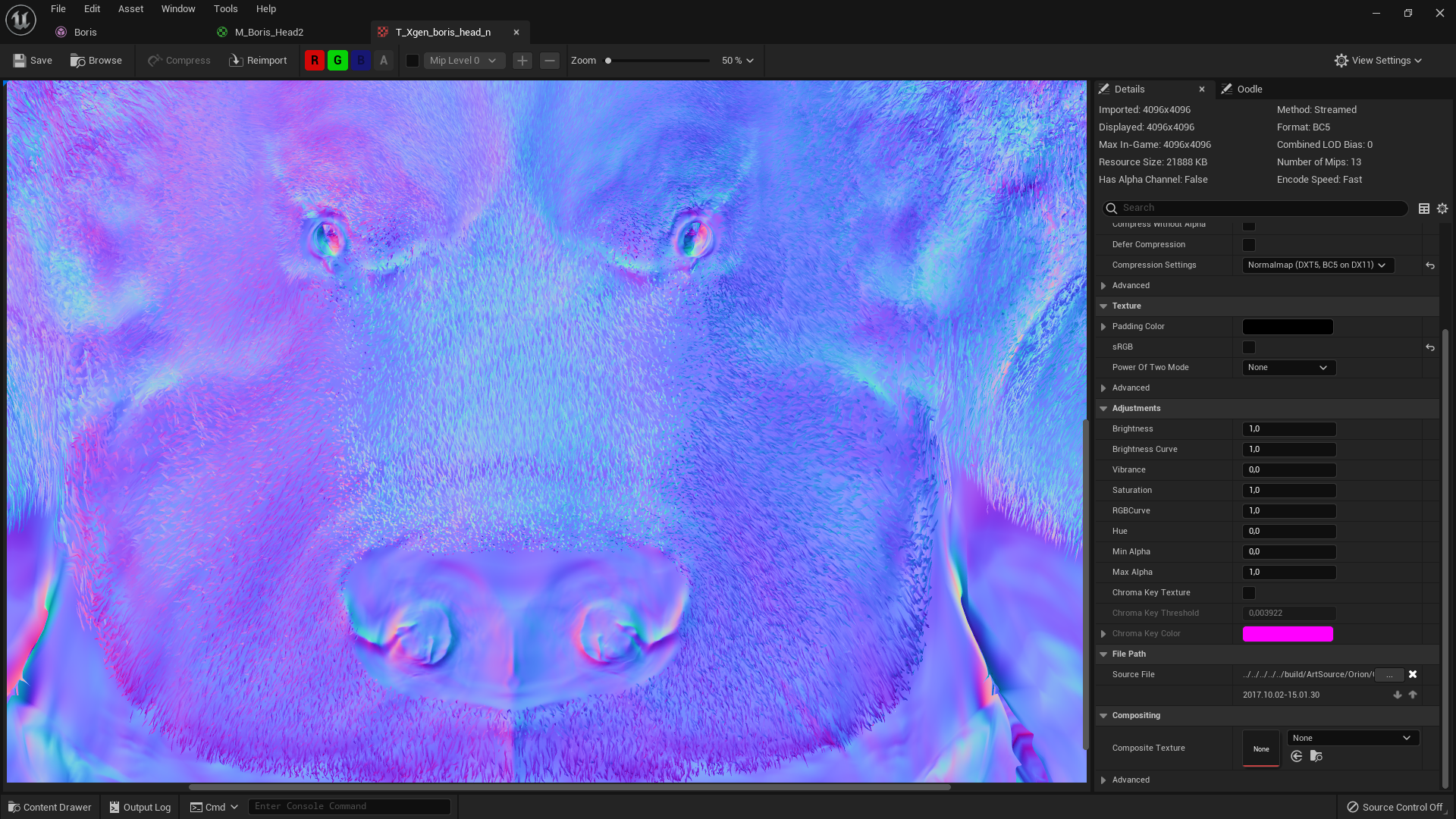Increase mip level with plus button
The height and width of the screenshot is (819, 1456).
click(x=522, y=61)
